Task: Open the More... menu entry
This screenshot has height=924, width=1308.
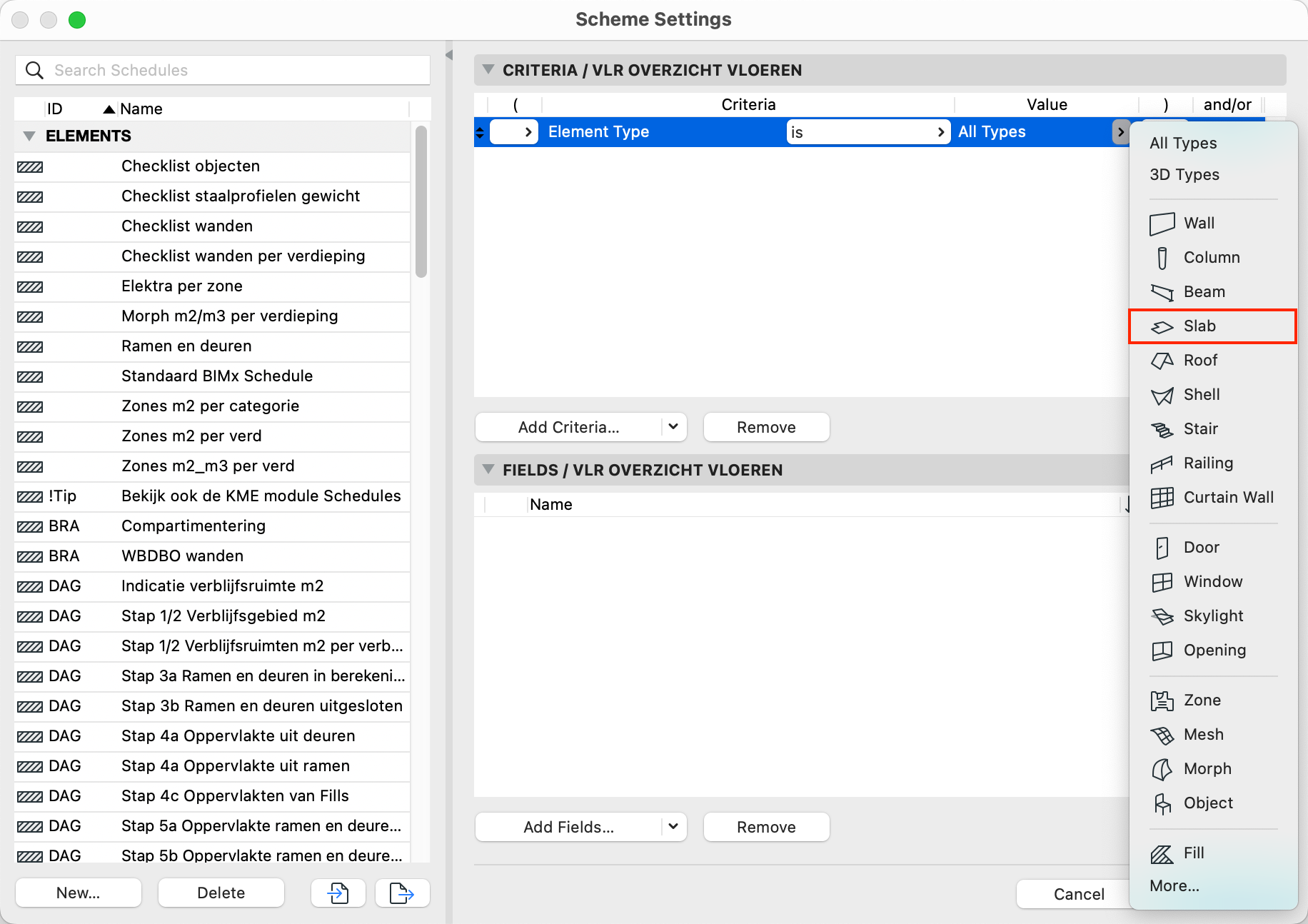Action: pos(1174,885)
